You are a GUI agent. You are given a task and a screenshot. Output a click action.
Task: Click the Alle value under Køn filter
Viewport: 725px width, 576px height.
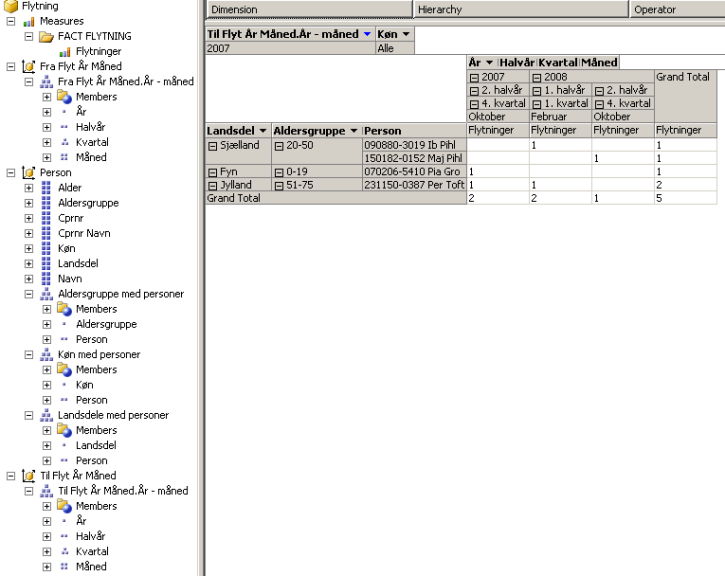point(395,48)
